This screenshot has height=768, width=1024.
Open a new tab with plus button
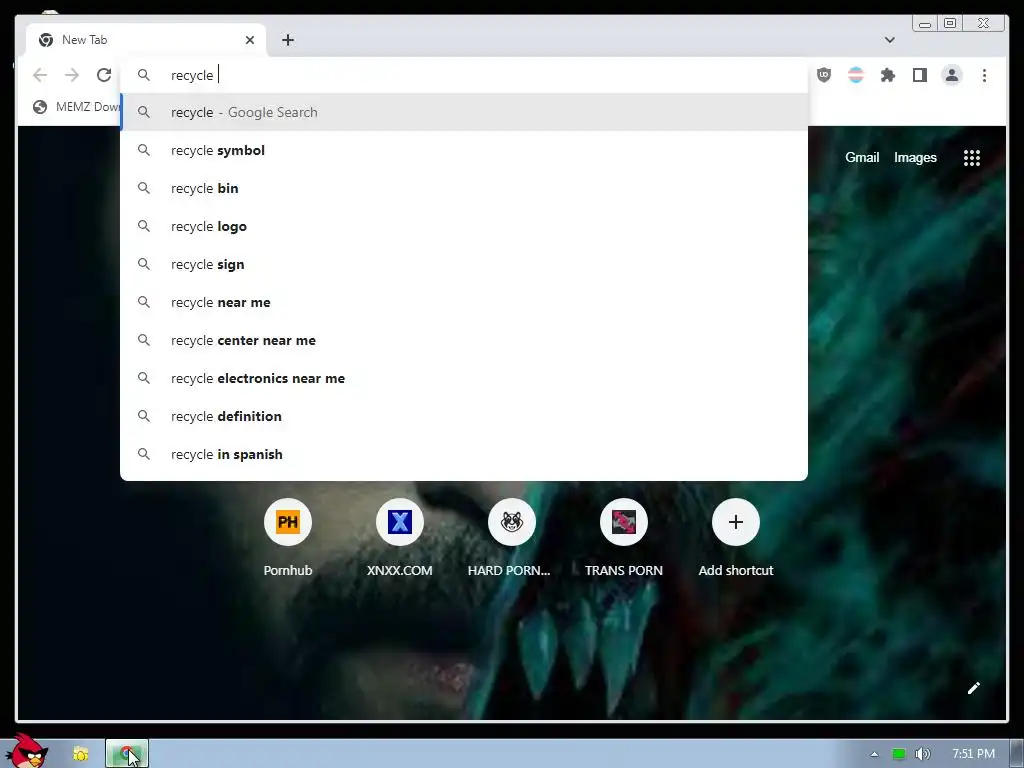tap(288, 40)
